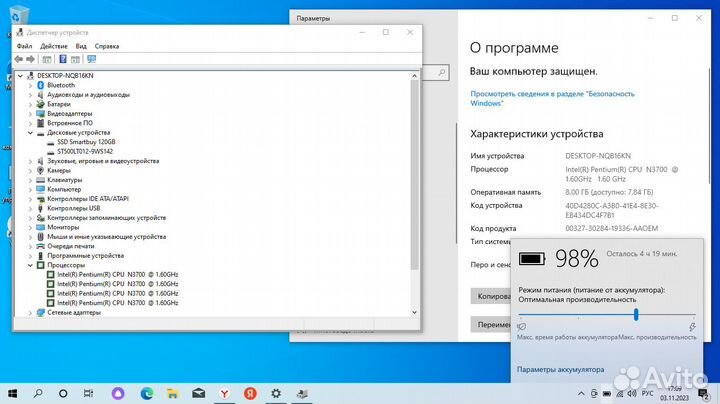Open network icon in system tray
Viewport: 720px width, 404px height.
tap(619, 394)
